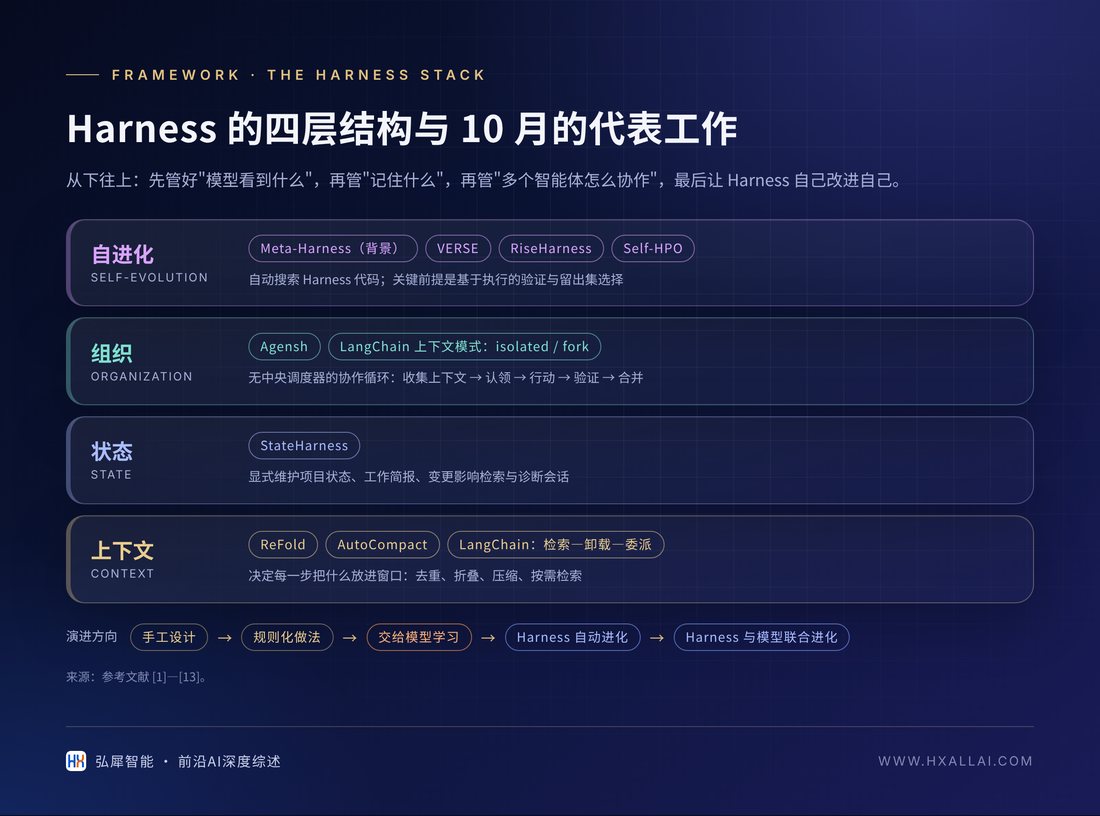Click the 演进方向 label
Screen dimensions: 1100x816
point(92,636)
